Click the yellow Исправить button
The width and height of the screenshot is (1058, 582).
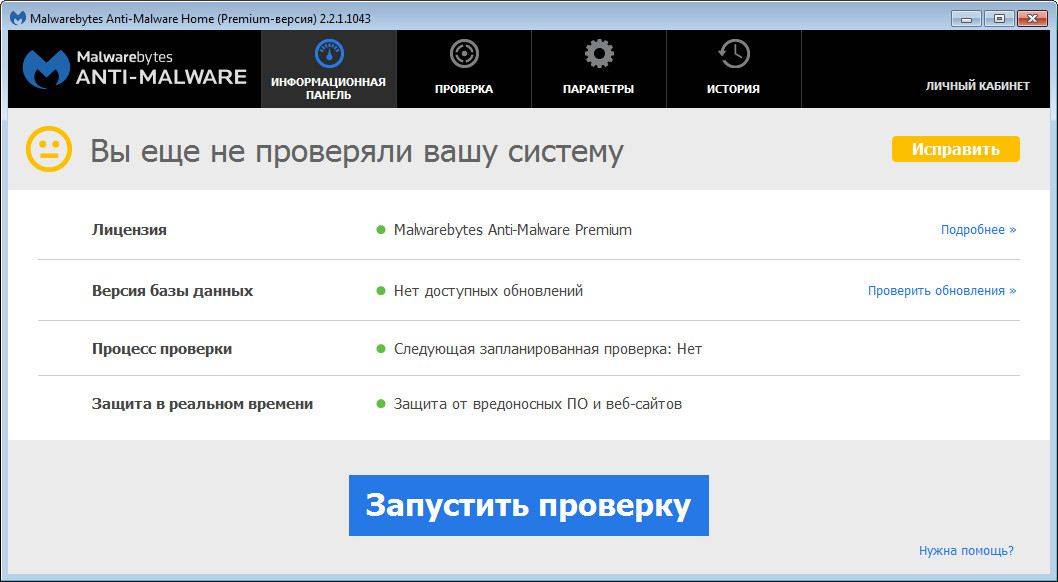[x=955, y=149]
